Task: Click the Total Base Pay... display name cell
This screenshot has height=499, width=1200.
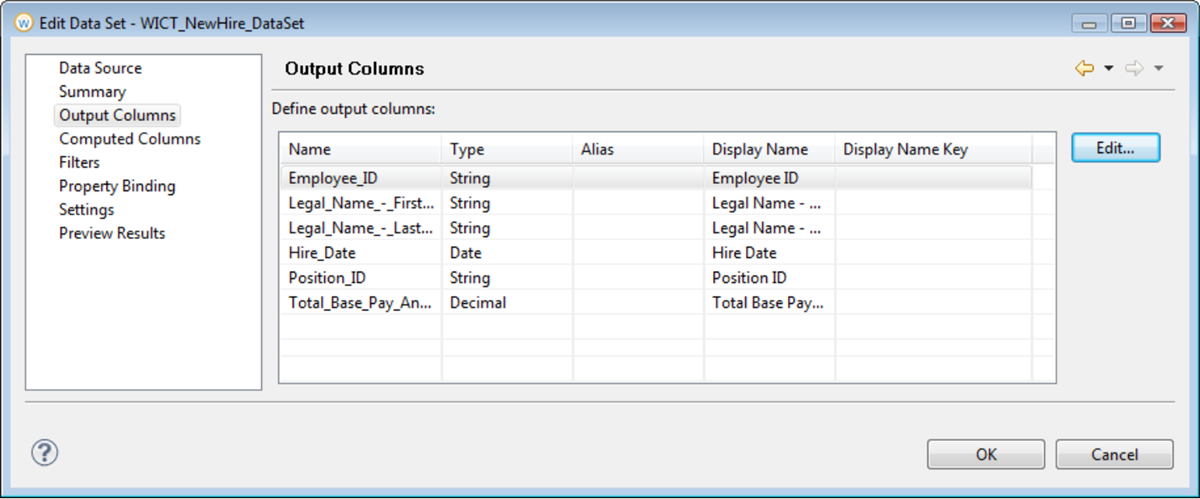Action: point(769,302)
